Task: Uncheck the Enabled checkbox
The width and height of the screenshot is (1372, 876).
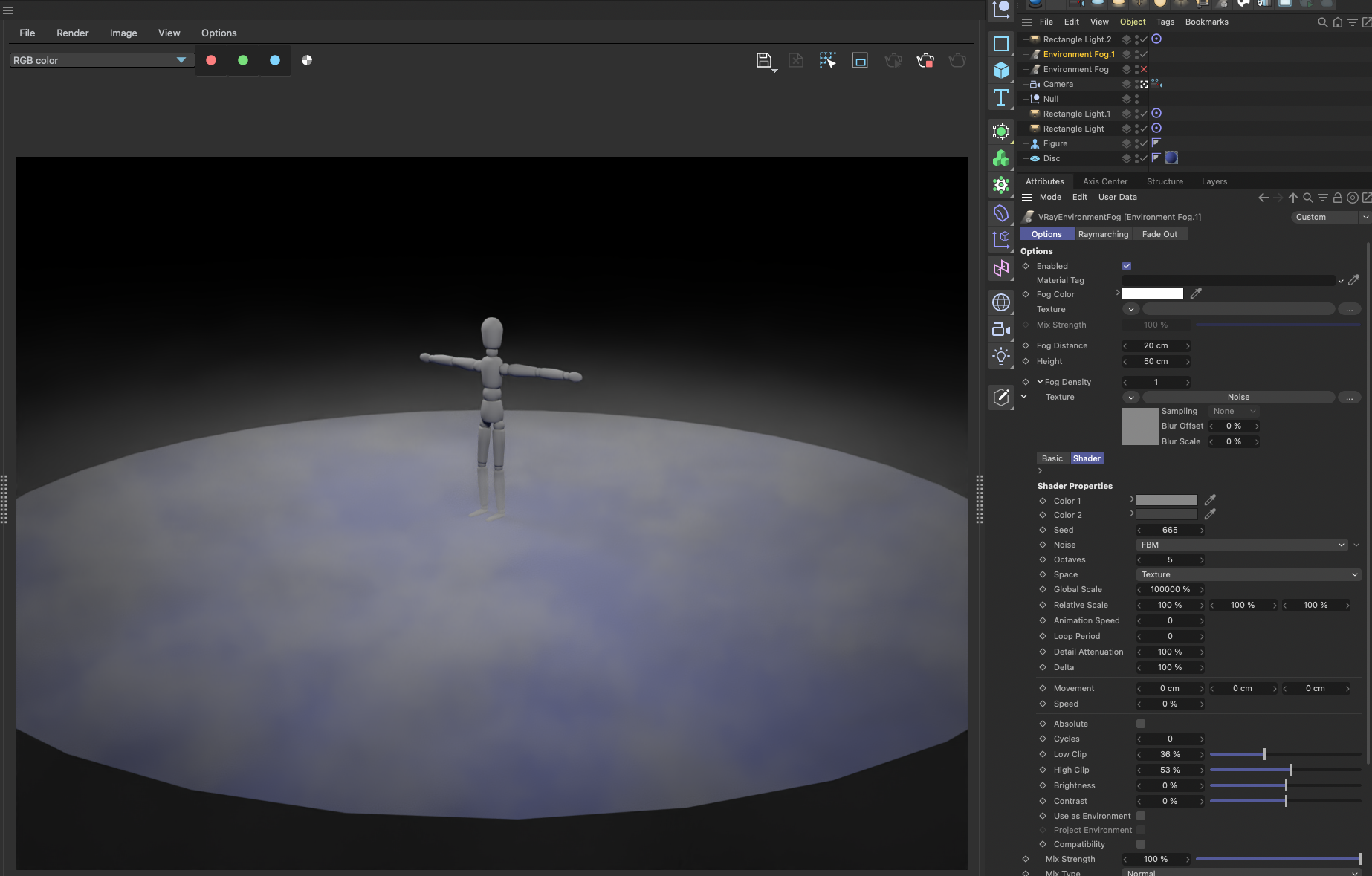Action: [1127, 266]
